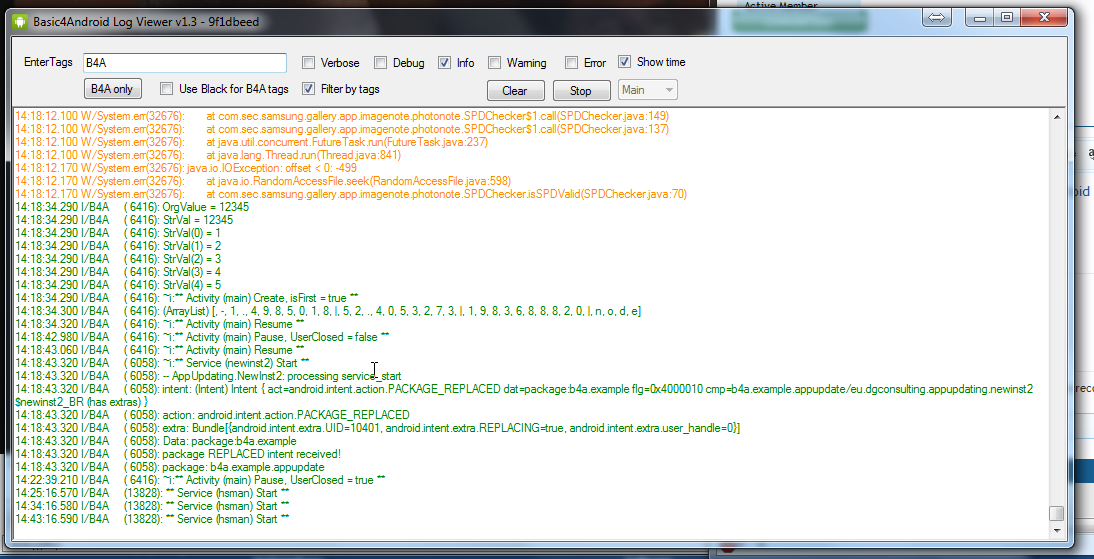Turn off Filter by tags
1094x559 pixels.
coord(309,89)
